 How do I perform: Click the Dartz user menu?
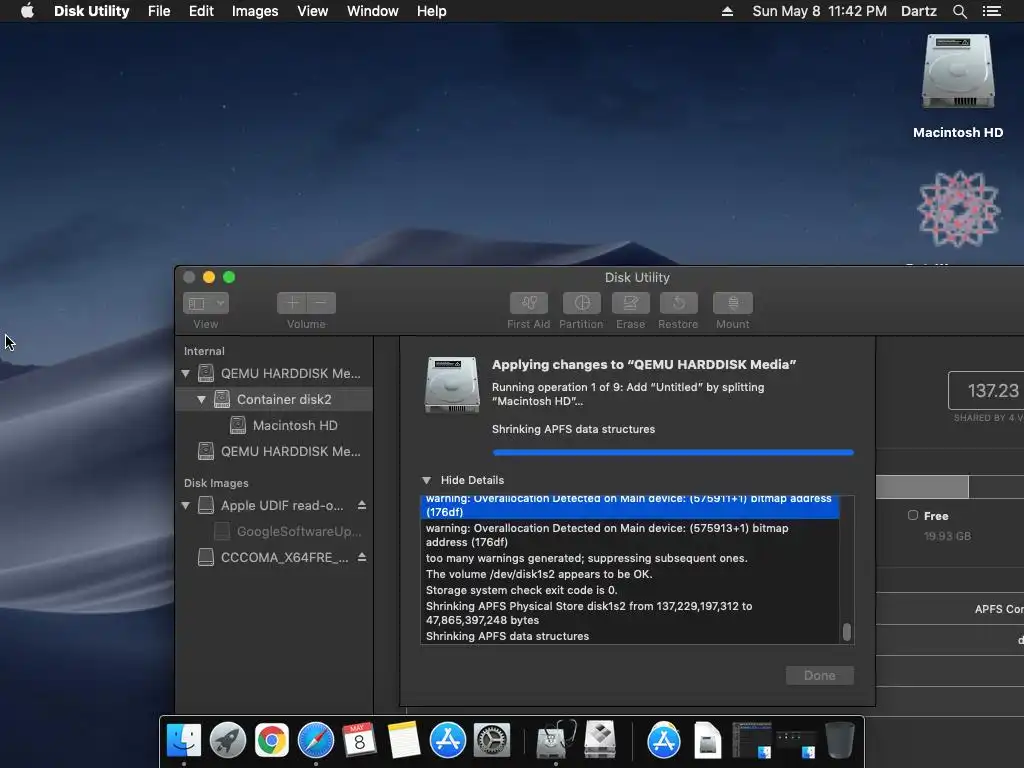(x=918, y=11)
